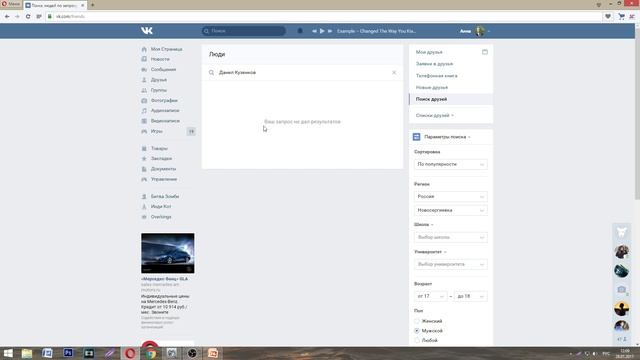
Task: Click the «Мерседес-Бенц» GLA ad title
Action: point(164,279)
